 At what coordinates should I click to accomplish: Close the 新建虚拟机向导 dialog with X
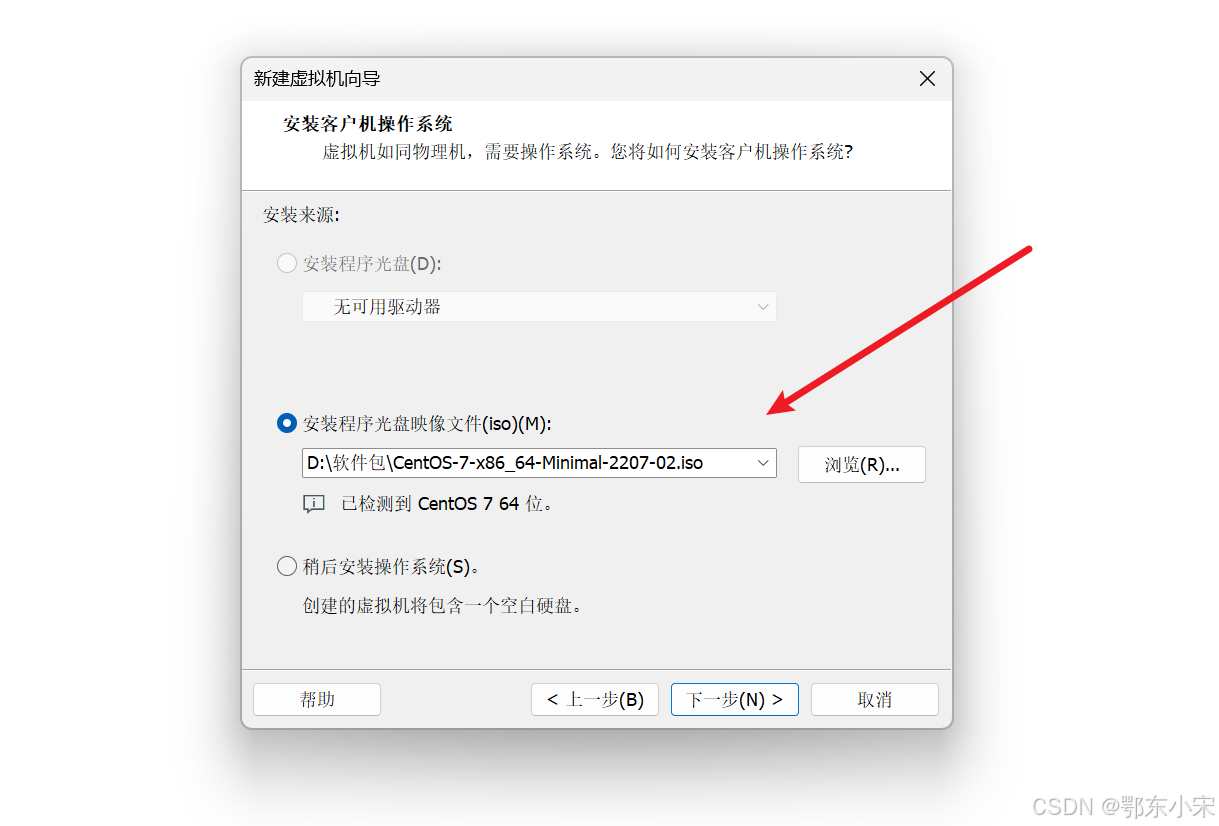(927, 79)
